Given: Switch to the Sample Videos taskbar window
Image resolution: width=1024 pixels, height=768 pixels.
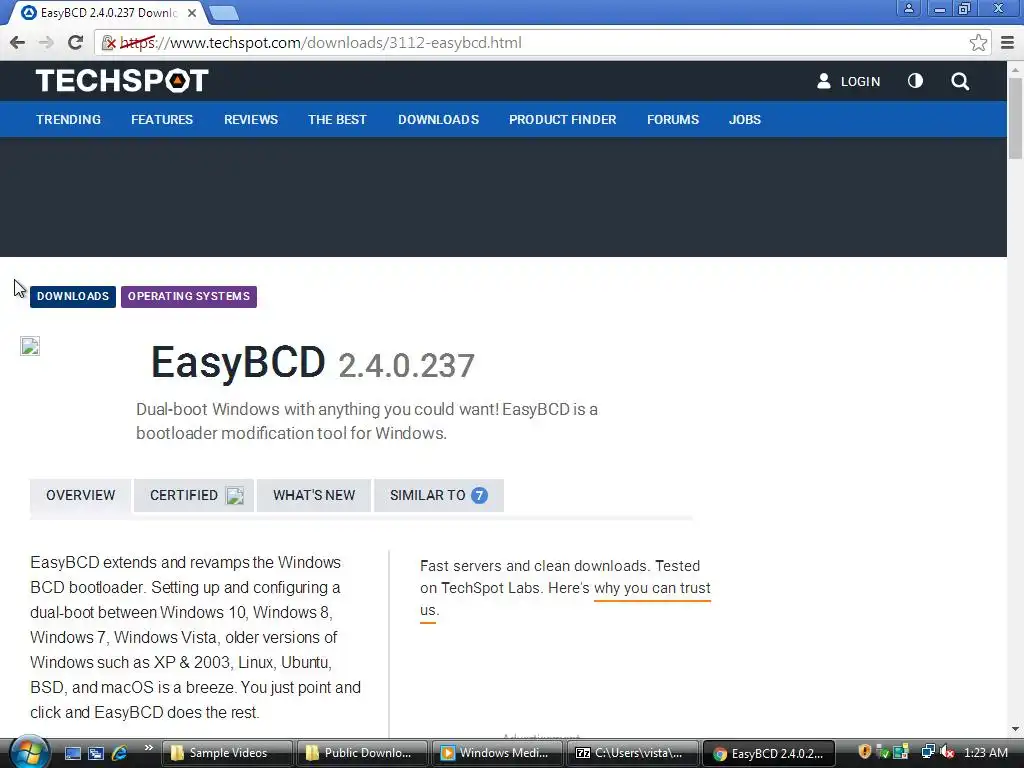Looking at the screenshot, I should pyautogui.click(x=227, y=753).
